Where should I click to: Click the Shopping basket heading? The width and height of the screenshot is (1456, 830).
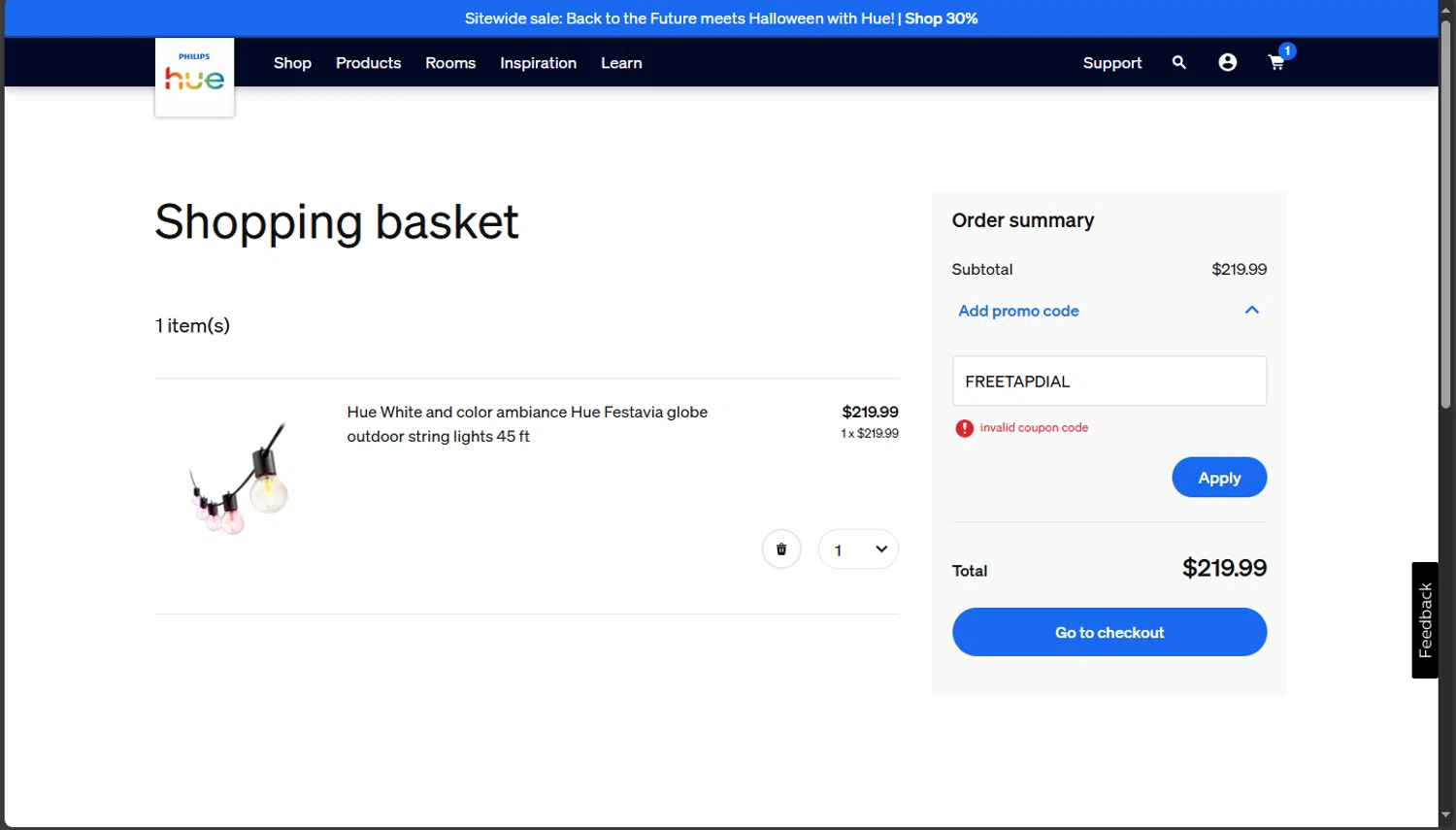337,222
